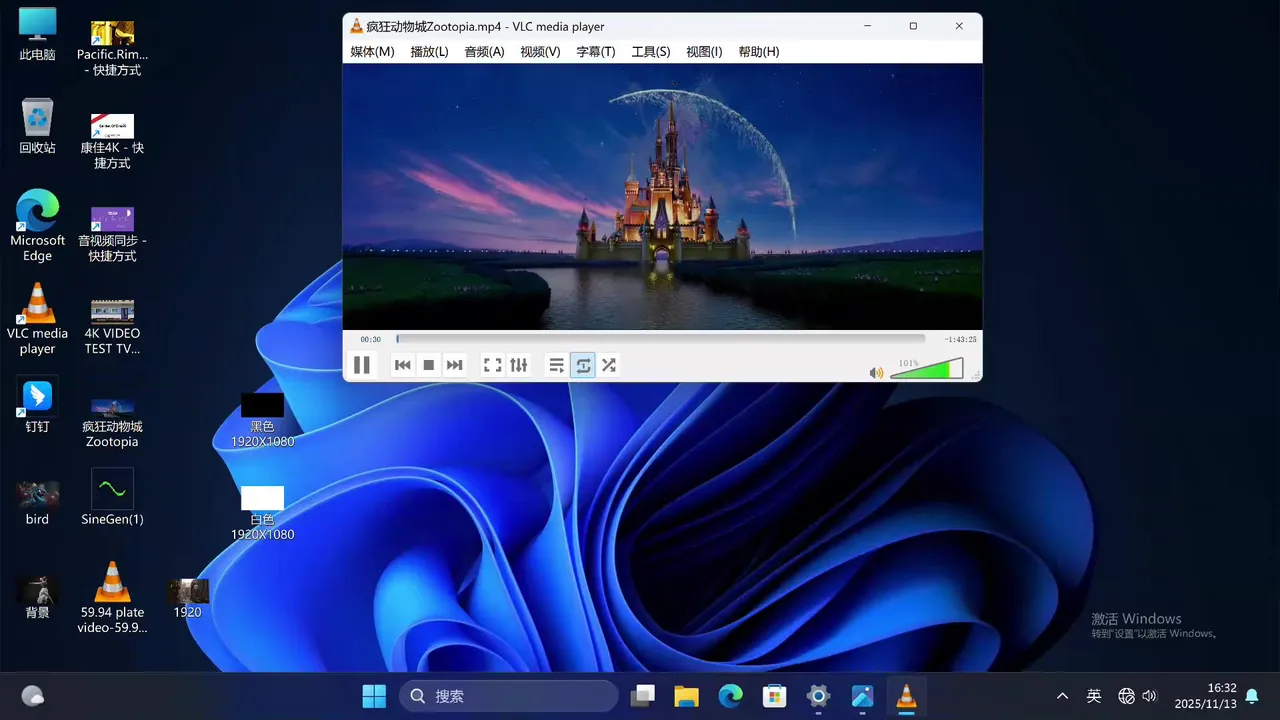Image resolution: width=1280 pixels, height=720 pixels.
Task: Select 1920 image file on desktop
Action: 187,597
